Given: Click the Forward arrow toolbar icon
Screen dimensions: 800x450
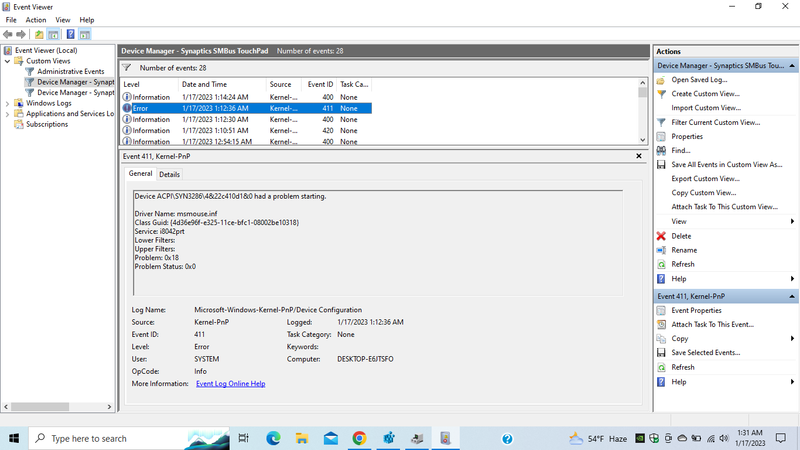Looking at the screenshot, I should coord(21,34).
